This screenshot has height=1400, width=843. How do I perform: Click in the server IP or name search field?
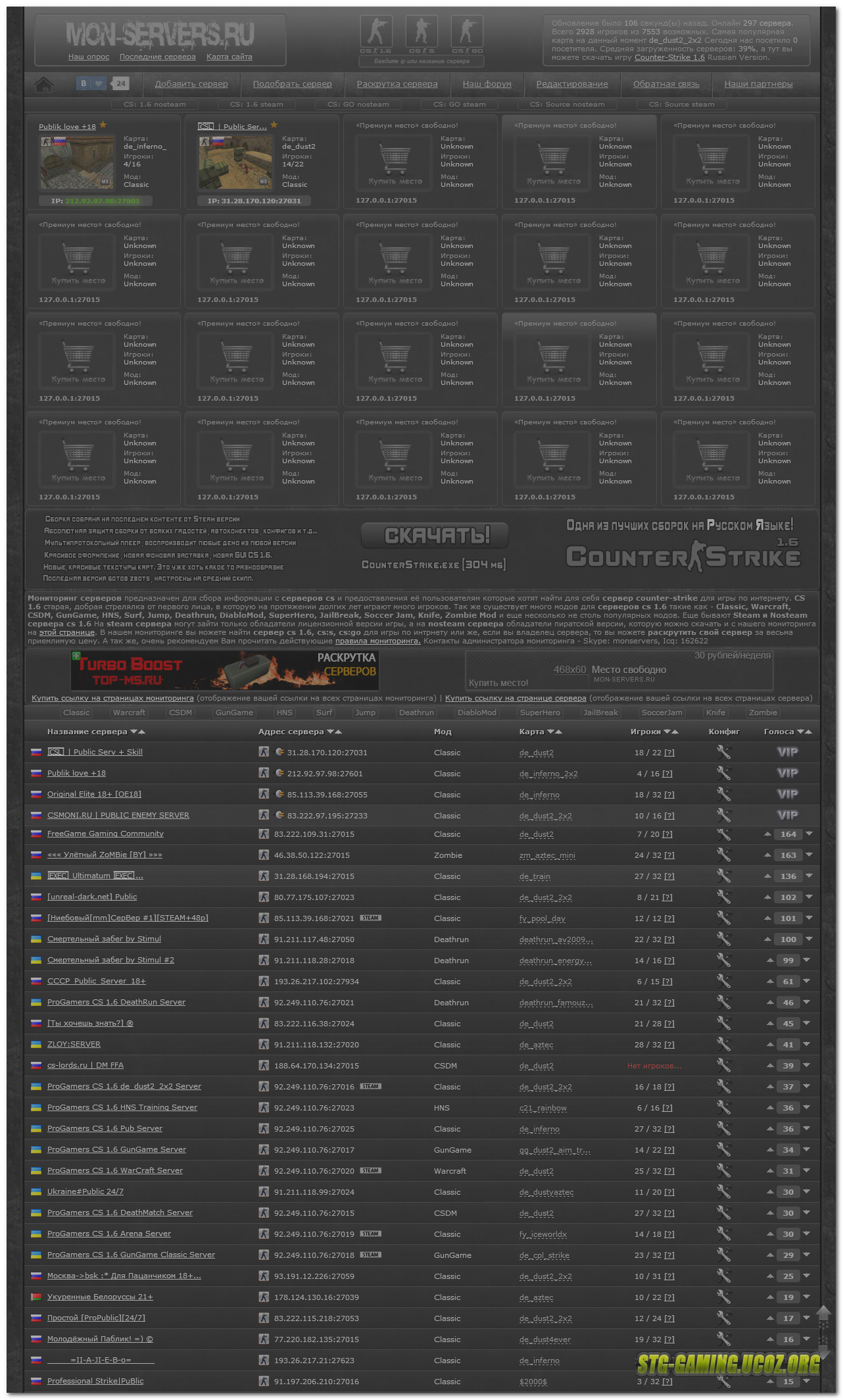pyautogui.click(x=422, y=61)
